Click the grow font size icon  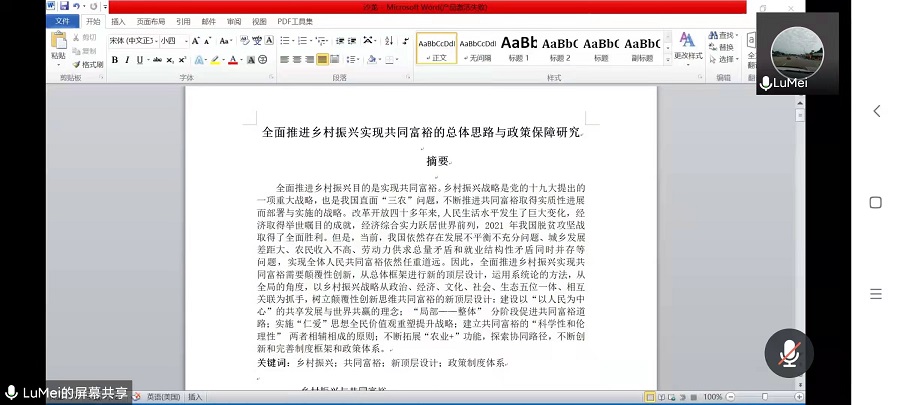point(196,41)
